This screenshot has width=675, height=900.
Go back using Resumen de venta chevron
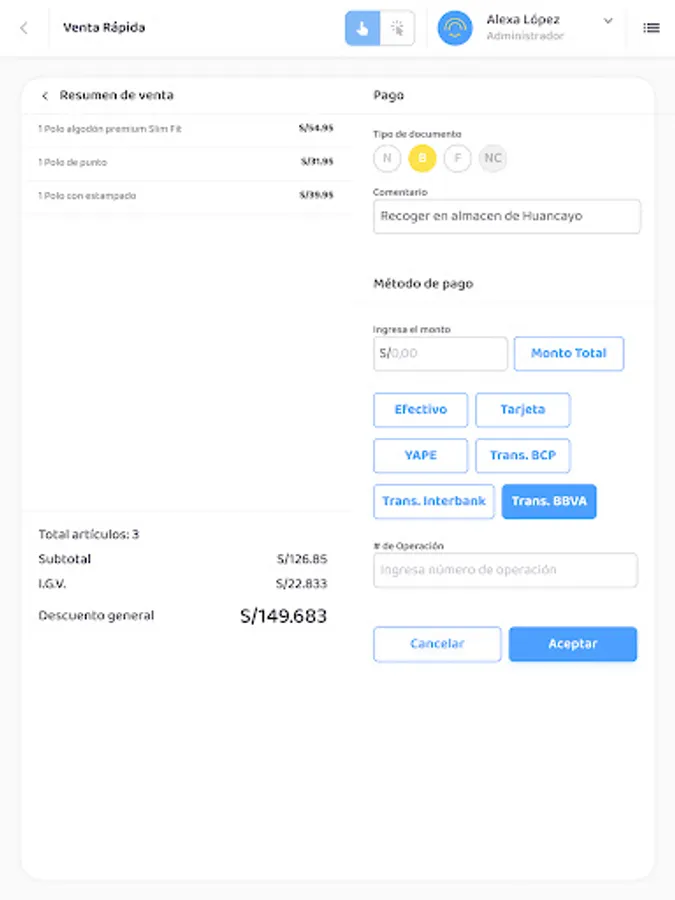tap(45, 96)
